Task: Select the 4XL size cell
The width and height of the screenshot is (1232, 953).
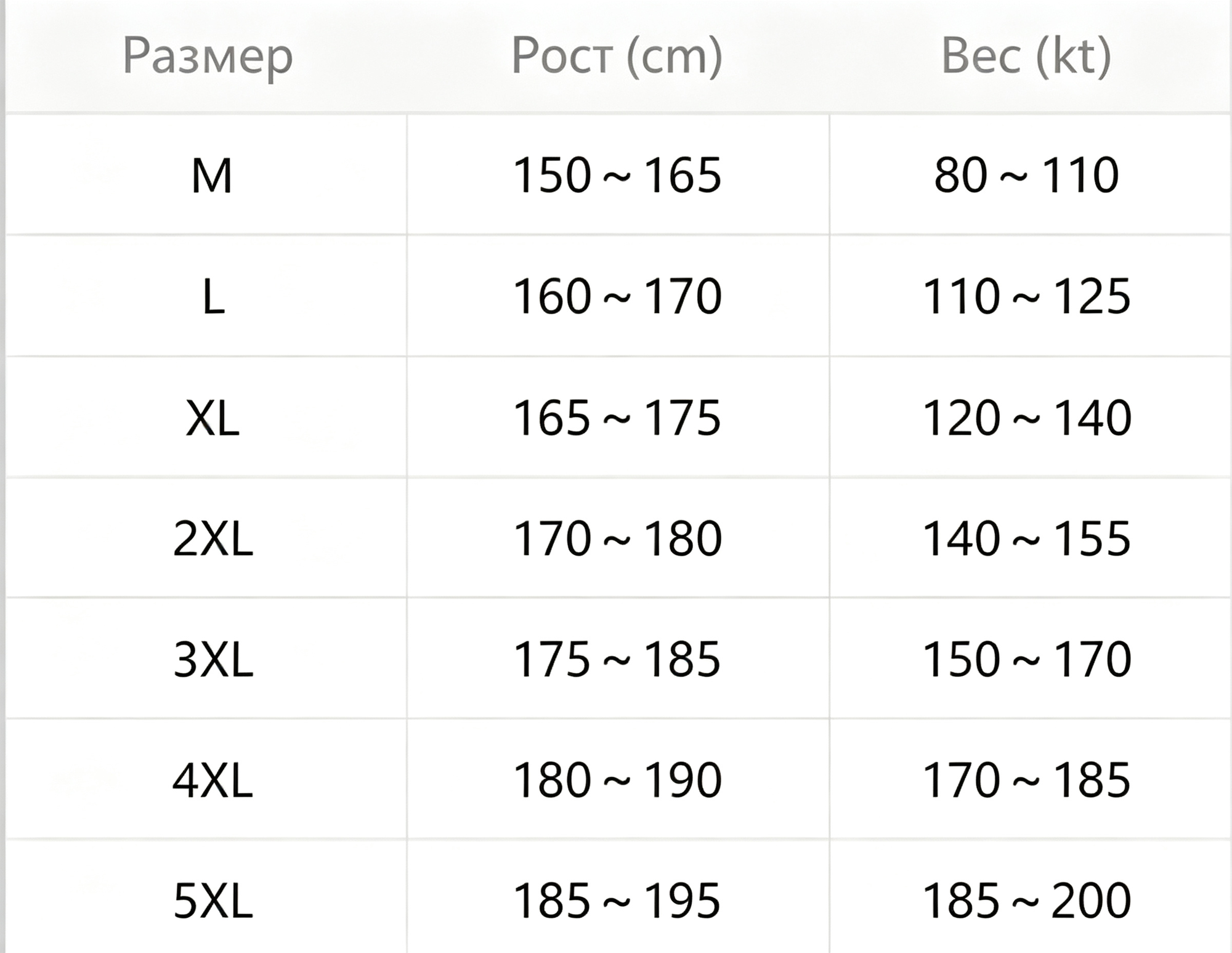Action: pyautogui.click(x=206, y=779)
